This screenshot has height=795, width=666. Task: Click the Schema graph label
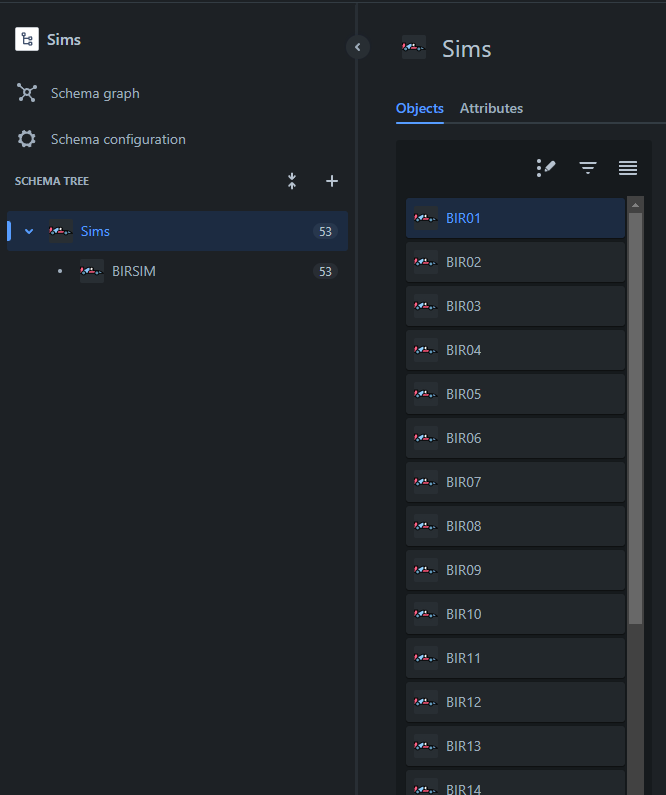[95, 93]
